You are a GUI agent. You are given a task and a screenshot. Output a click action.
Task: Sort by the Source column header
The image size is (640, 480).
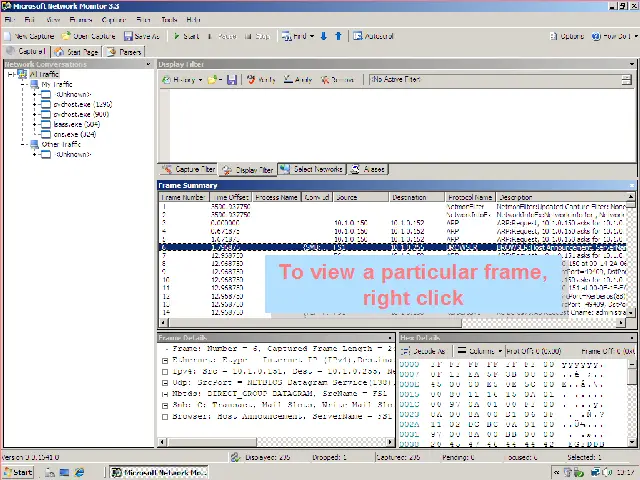[360, 197]
